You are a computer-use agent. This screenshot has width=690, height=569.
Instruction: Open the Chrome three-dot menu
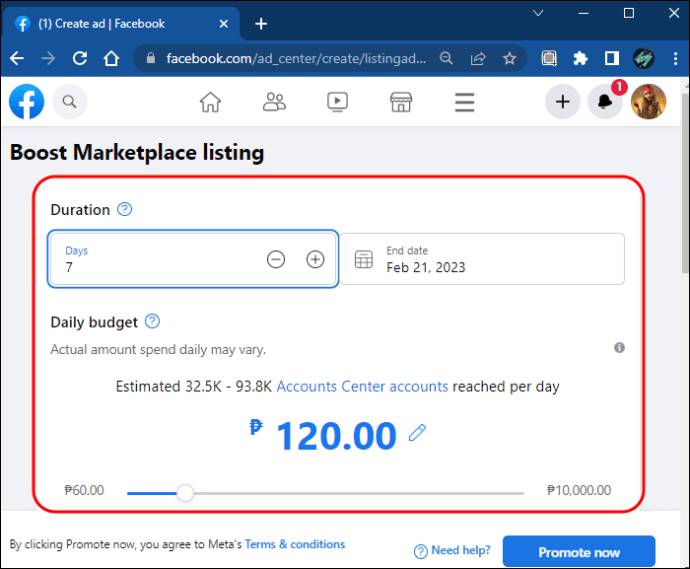pos(675,58)
